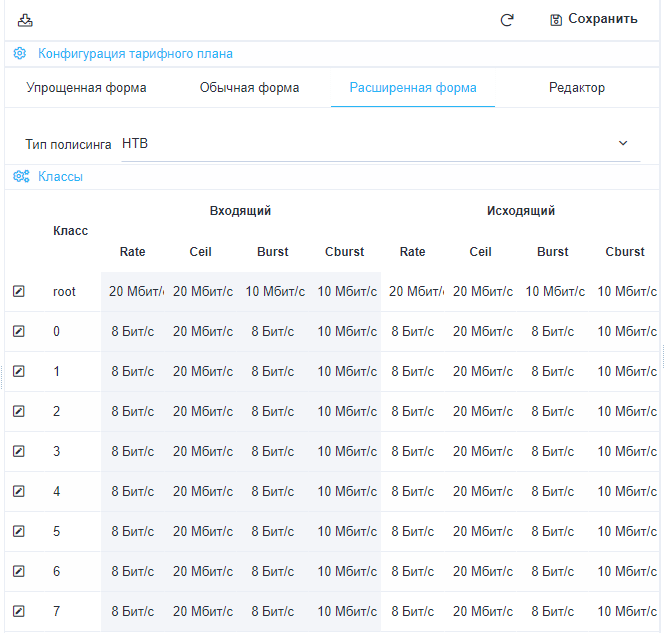Open Конфигурация тарифного плана section link
Image resolution: width=665 pixels, height=633 pixels.
click(135, 54)
